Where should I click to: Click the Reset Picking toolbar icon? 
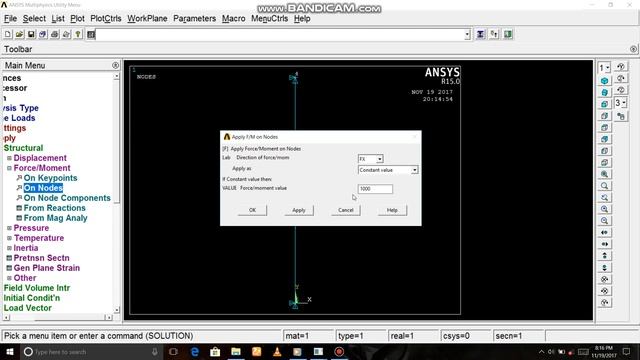click(494, 34)
